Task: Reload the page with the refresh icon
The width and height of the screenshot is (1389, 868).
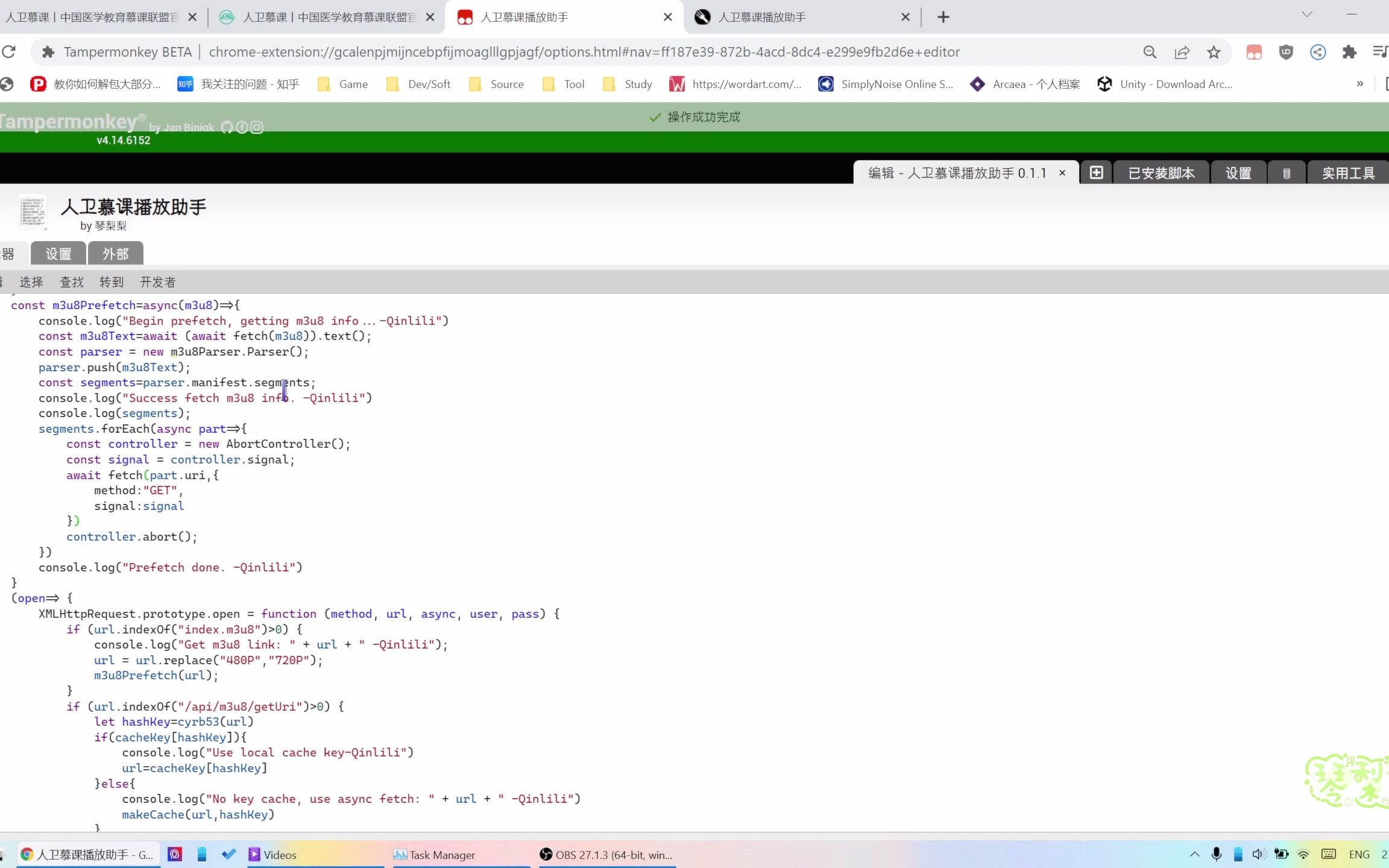Action: coord(8,52)
